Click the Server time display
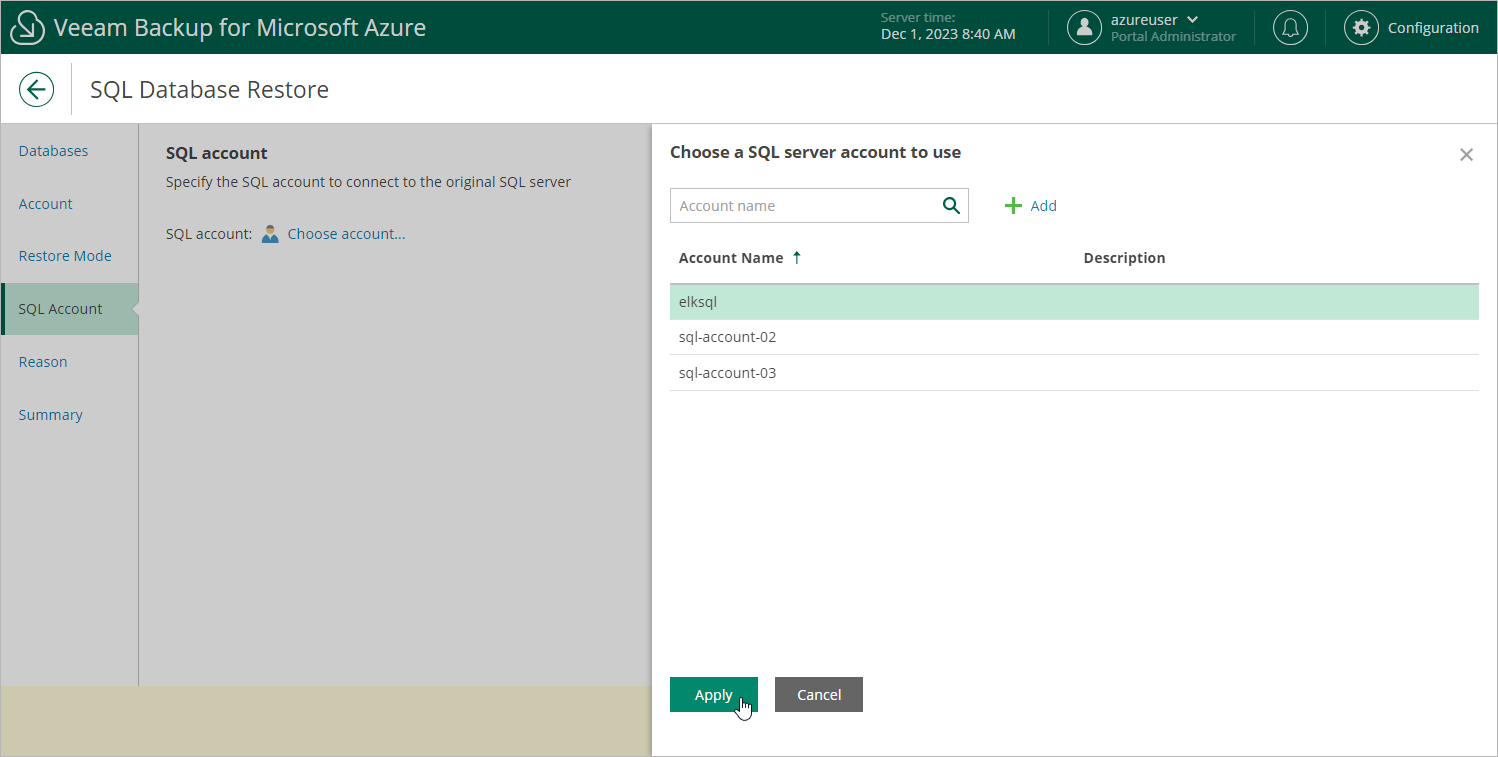 pyautogui.click(x=948, y=27)
